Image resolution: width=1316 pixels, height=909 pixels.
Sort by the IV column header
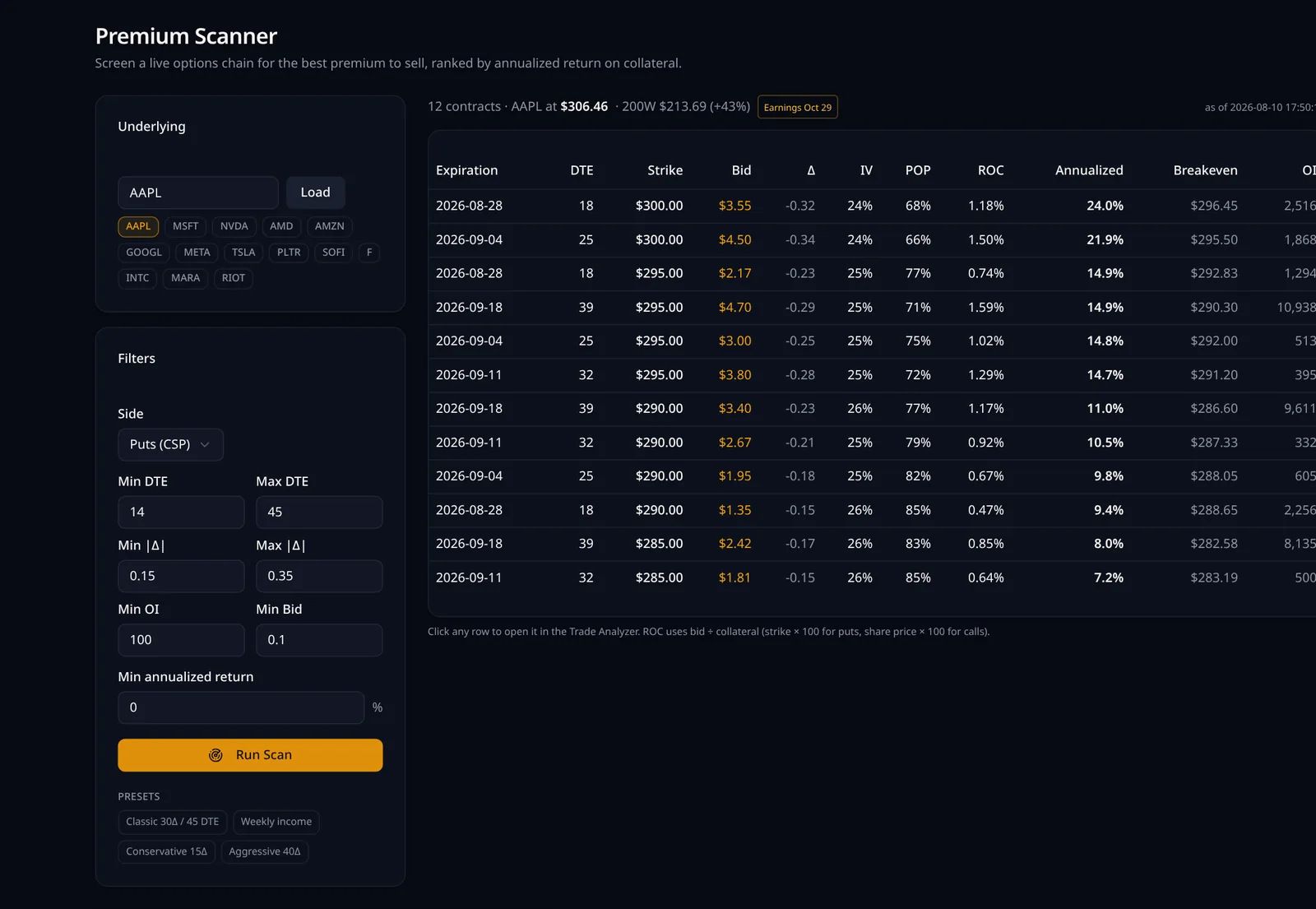866,170
